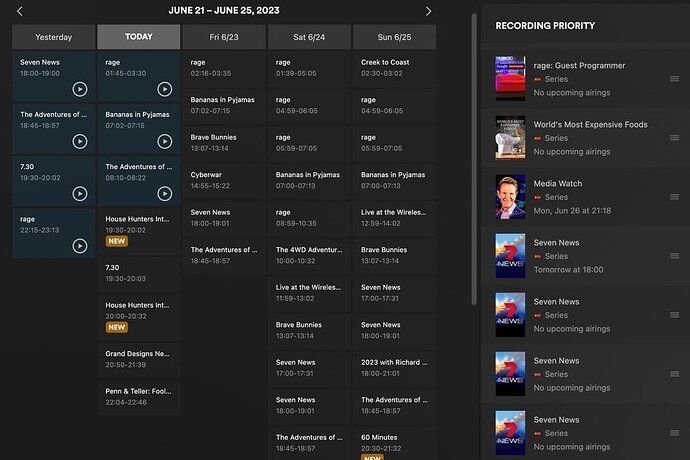Open Sunday's Creek to Coast 02:30-03:02 entry
The height and width of the screenshot is (460, 690).
(394, 68)
